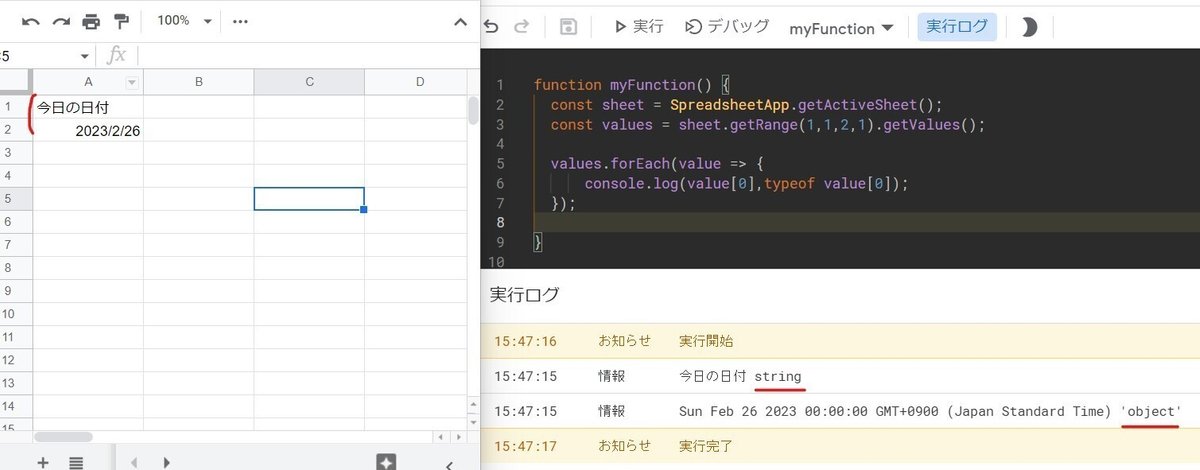
Task: Click the console.log code line
Action: tap(746, 183)
